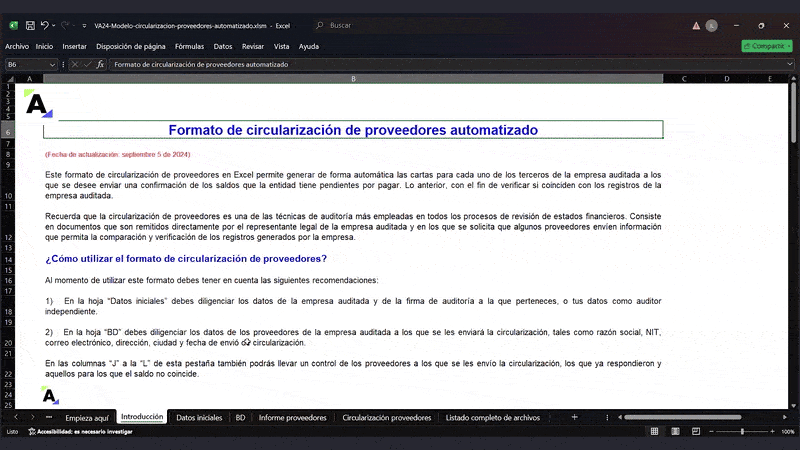
Task: Add a new sheet with plus icon
Action: click(x=574, y=417)
